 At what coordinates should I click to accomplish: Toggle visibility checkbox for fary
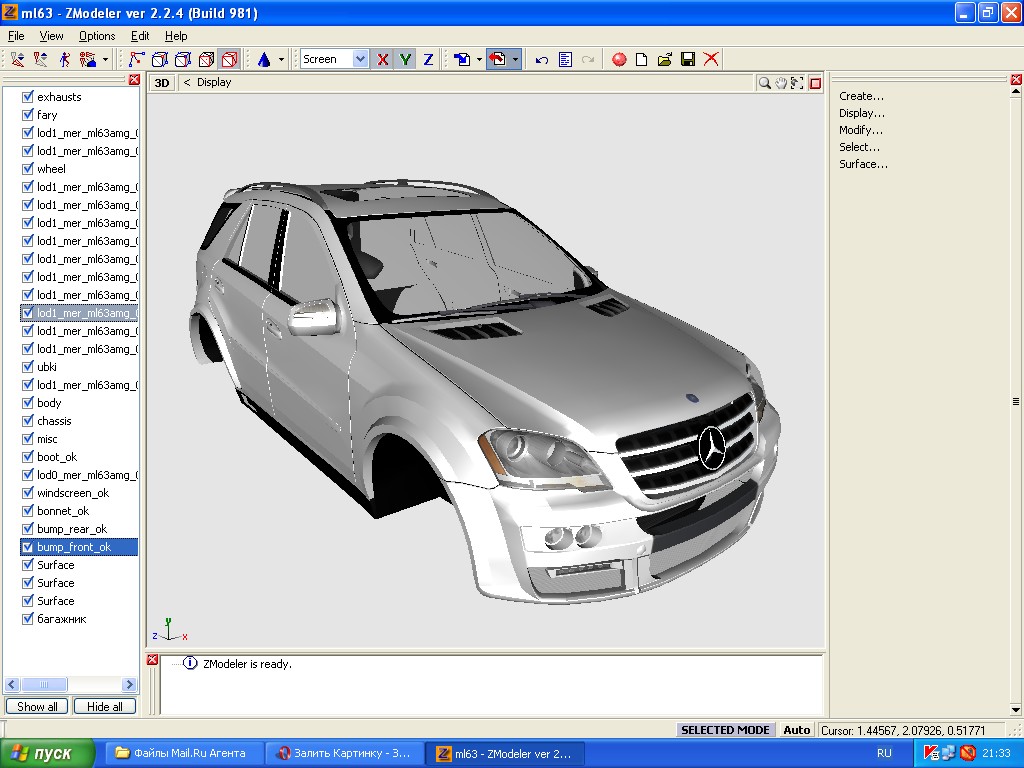[27, 115]
